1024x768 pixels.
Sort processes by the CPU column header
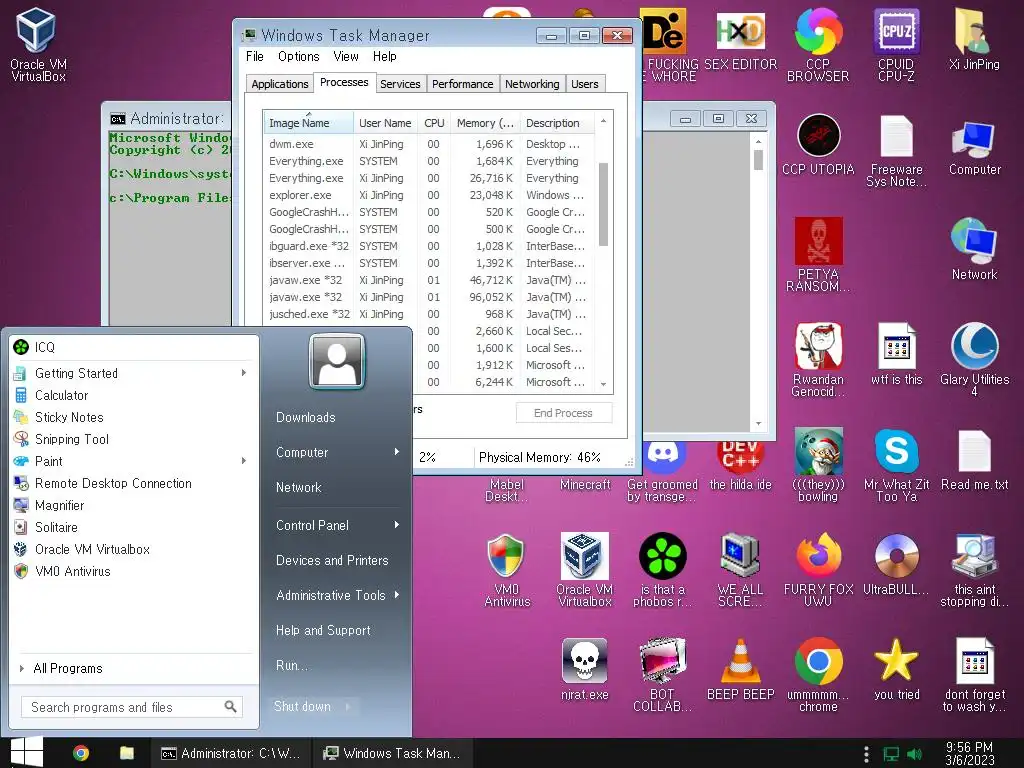(x=434, y=123)
